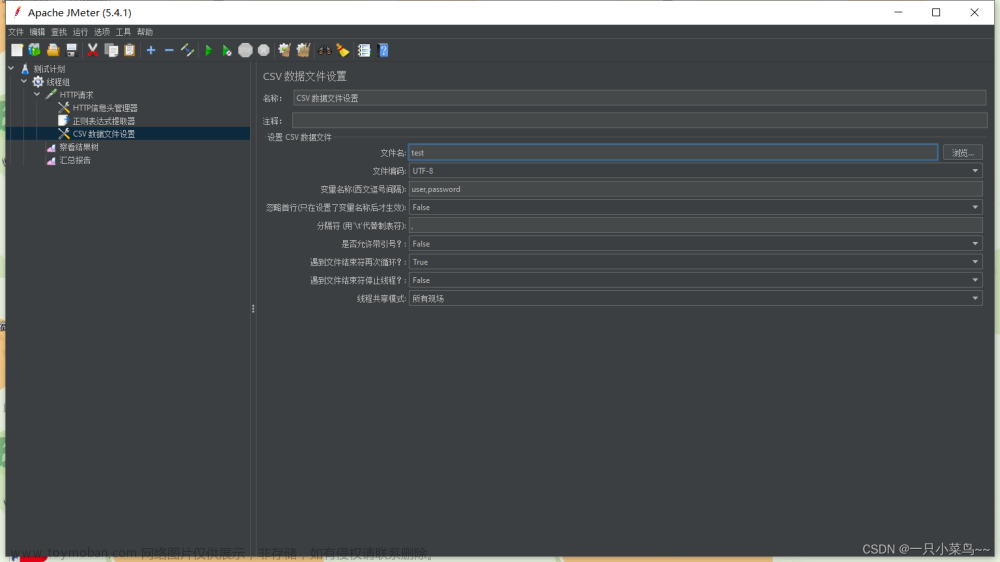Open the Templates icon in toolbar

[34, 50]
